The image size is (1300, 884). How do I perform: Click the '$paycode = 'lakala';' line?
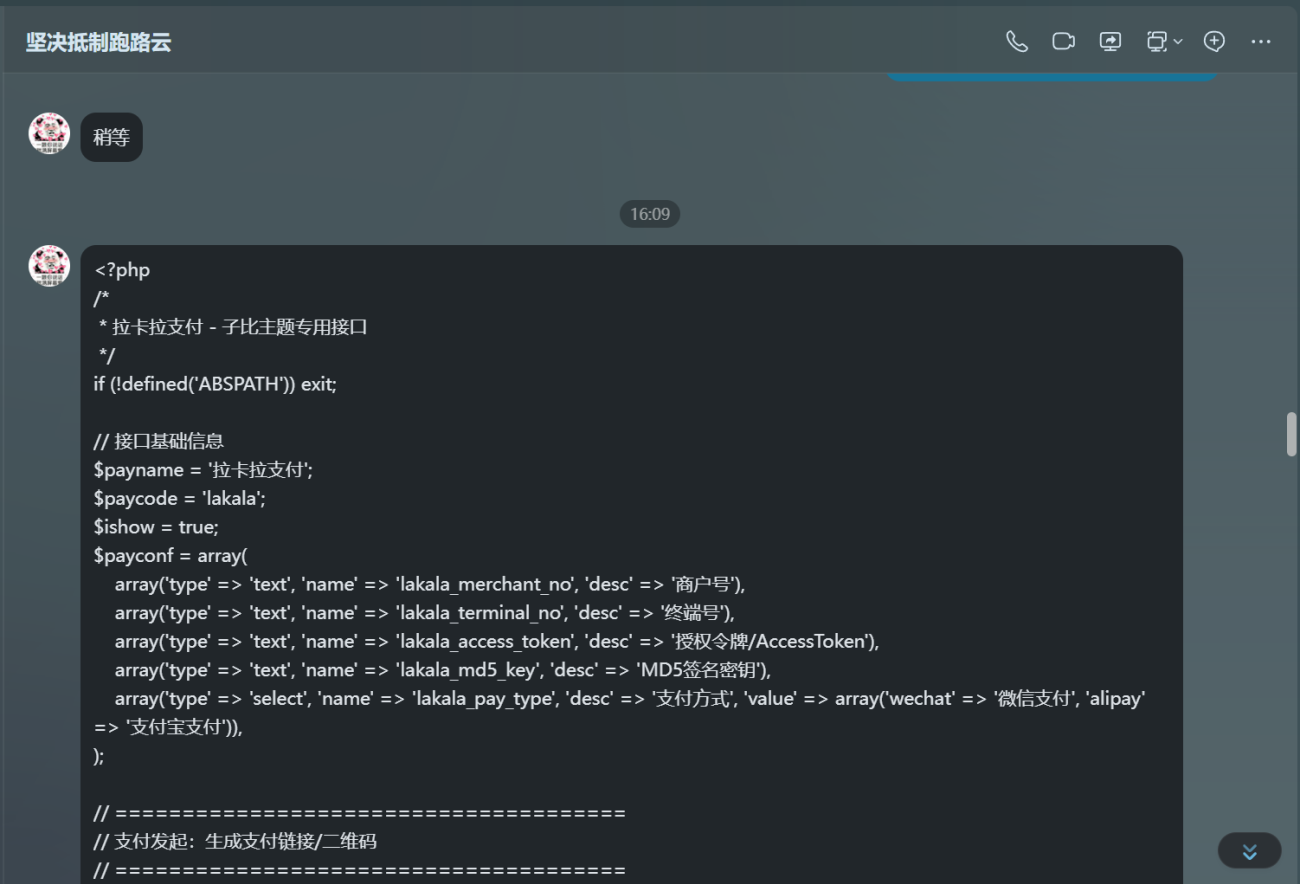point(180,498)
